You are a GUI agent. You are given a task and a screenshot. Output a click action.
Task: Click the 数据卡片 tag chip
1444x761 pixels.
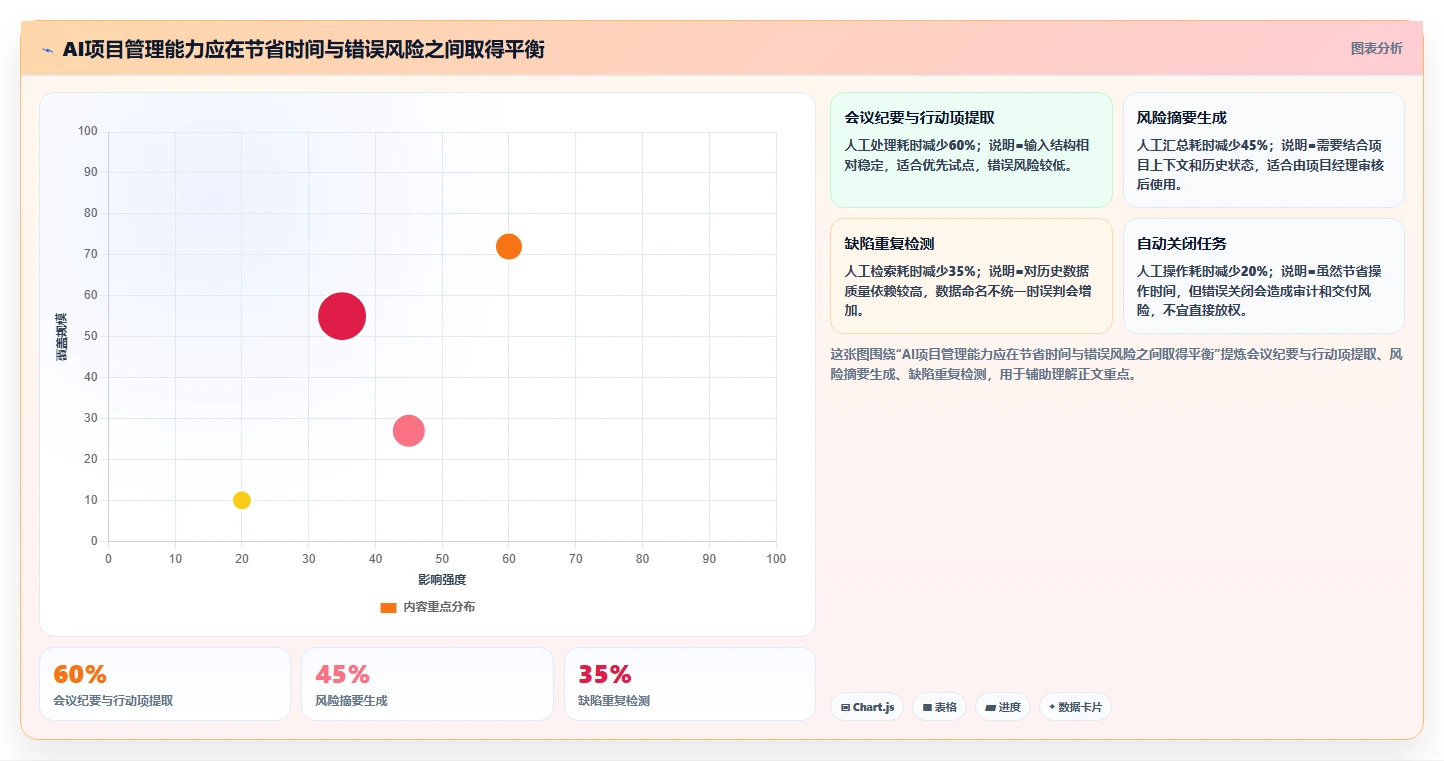coord(1075,707)
